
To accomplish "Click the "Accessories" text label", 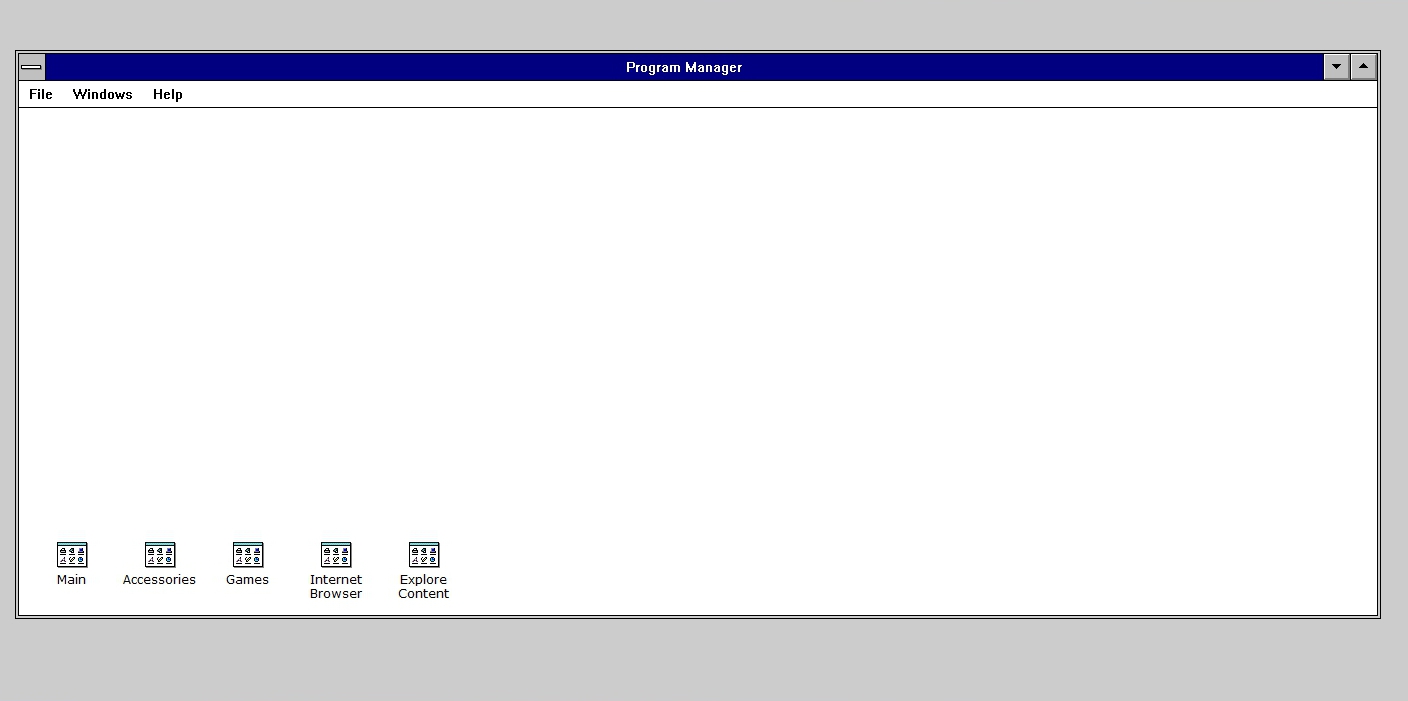I will click(159, 580).
